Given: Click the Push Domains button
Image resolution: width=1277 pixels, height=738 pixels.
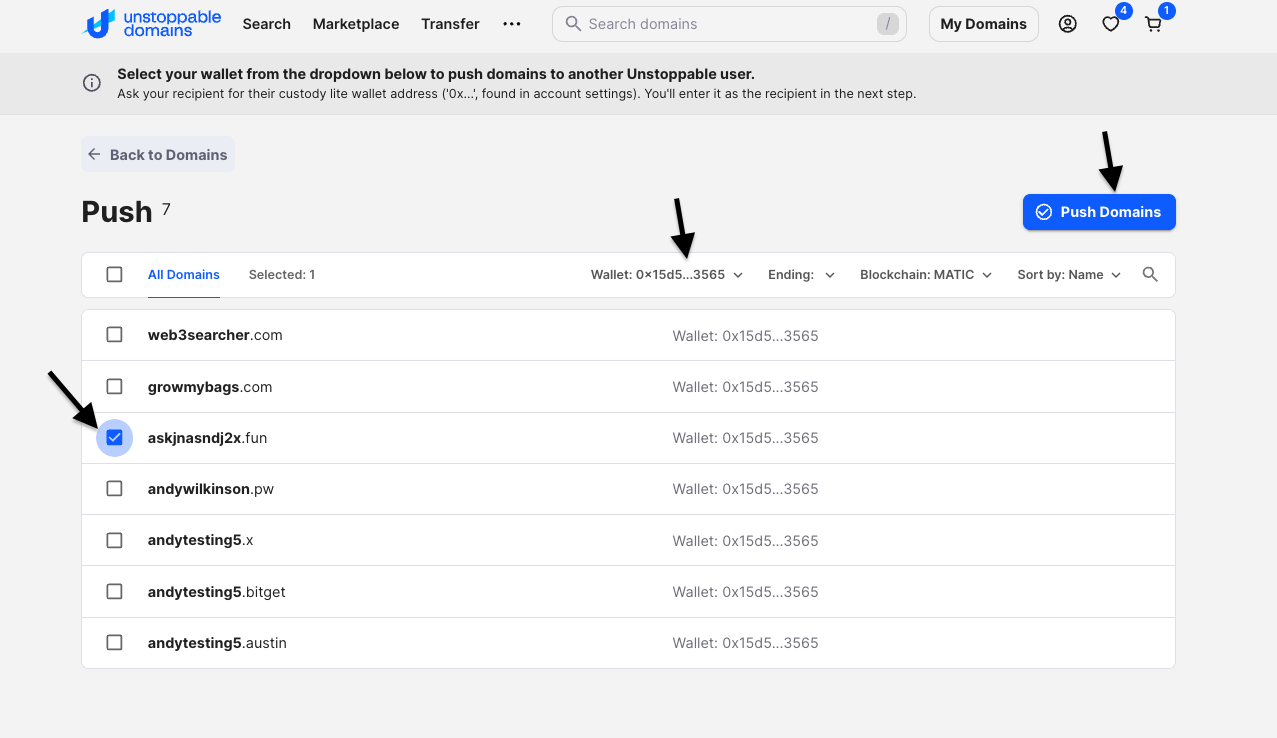Looking at the screenshot, I should point(1099,212).
